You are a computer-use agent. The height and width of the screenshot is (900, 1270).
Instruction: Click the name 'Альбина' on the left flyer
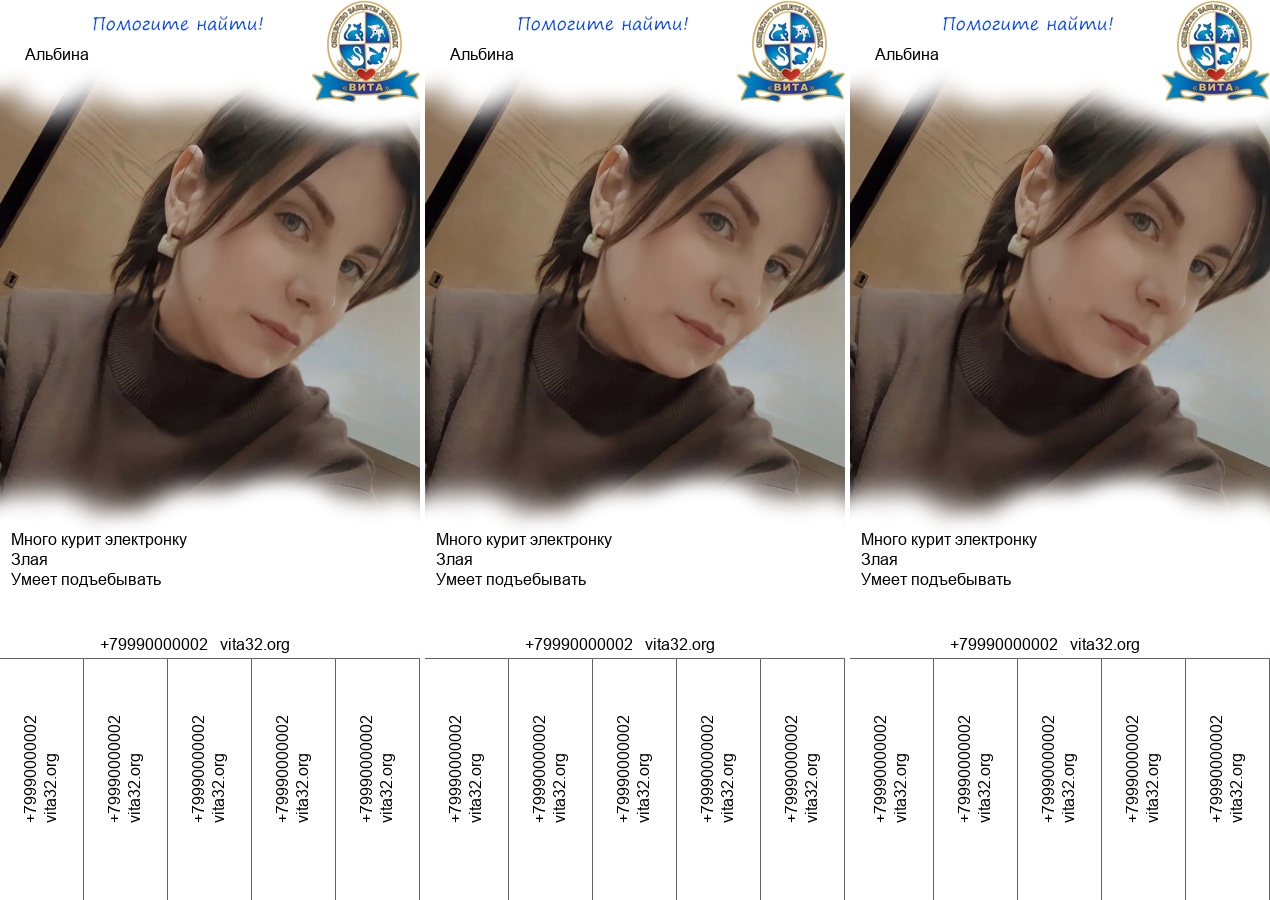[57, 55]
